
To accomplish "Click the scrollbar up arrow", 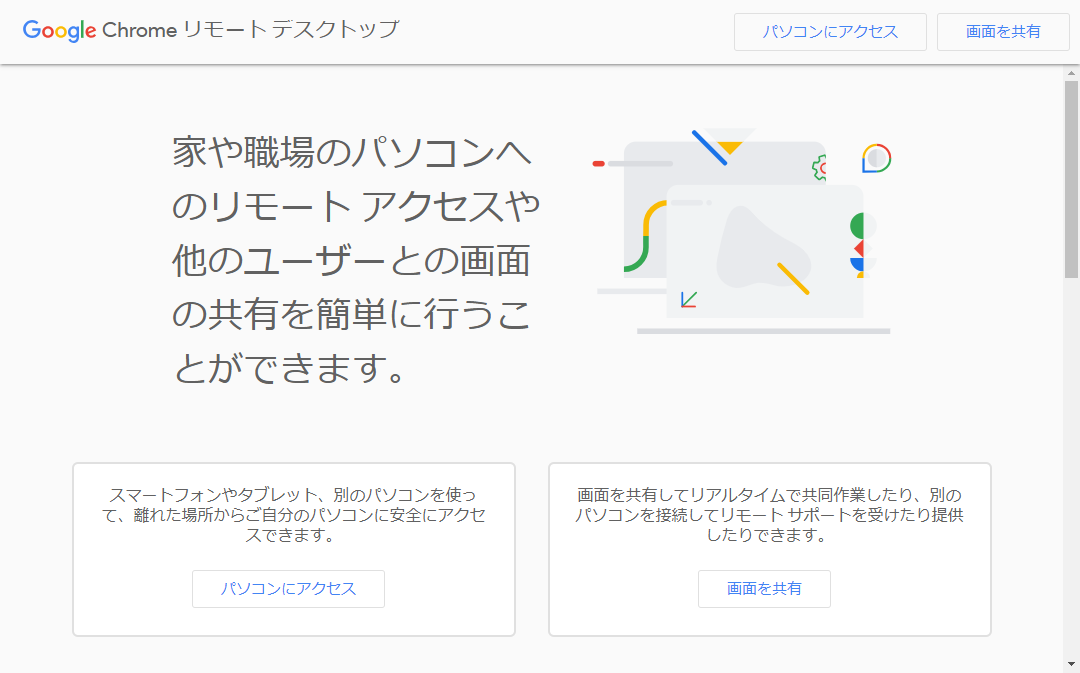I will pyautogui.click(x=1071, y=73).
